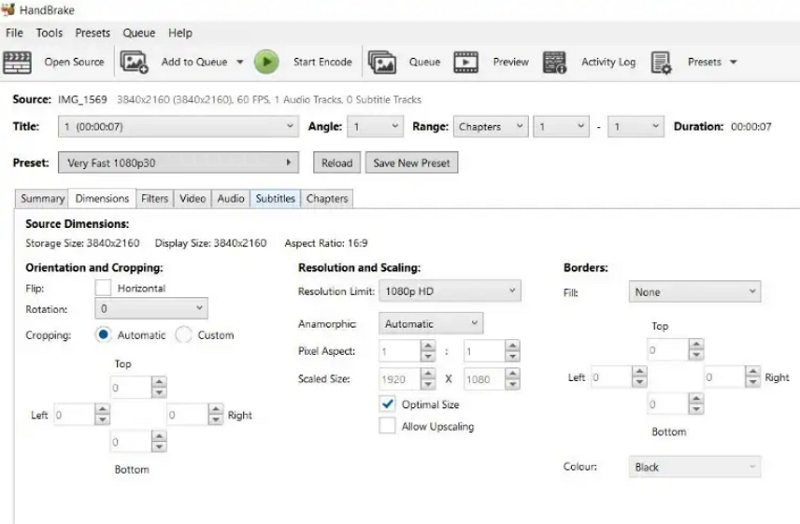Open the start chapter dropdown
Image resolution: width=800 pixels, height=524 pixels.
point(561,127)
